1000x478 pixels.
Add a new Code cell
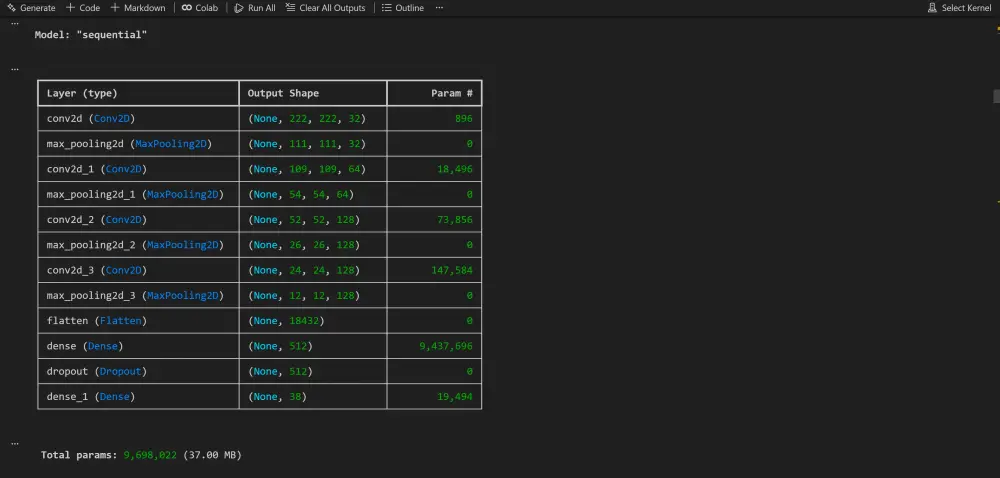[x=83, y=8]
